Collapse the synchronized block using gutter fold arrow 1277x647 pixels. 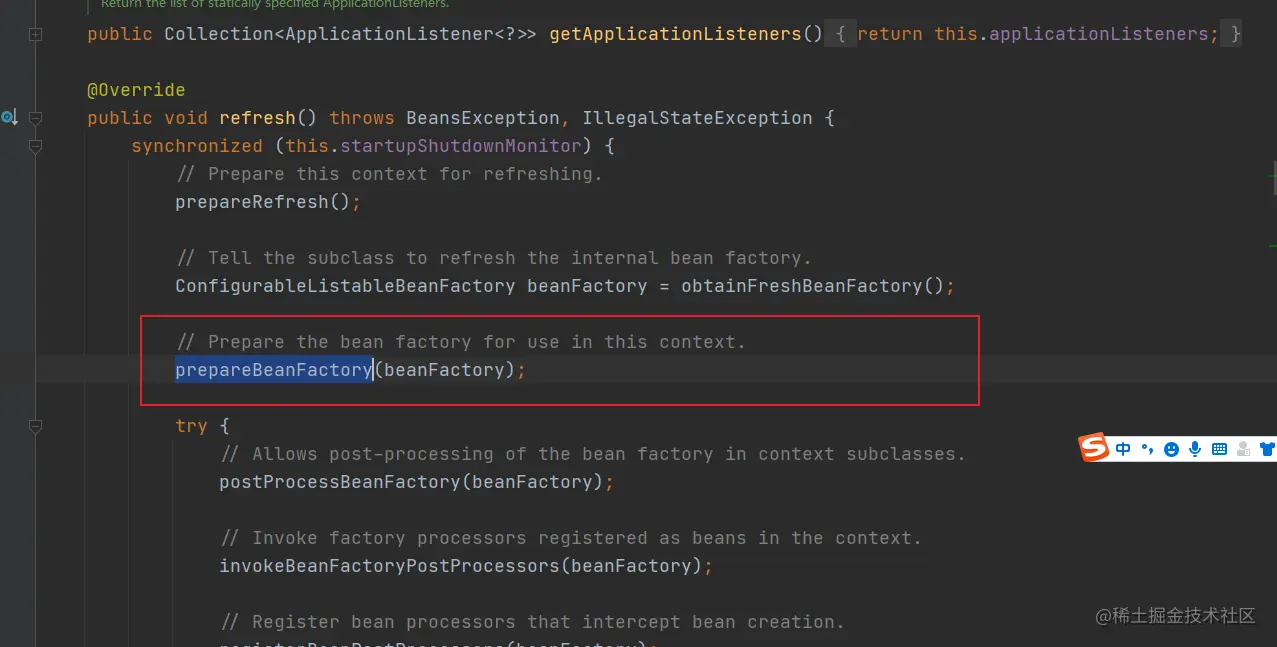click(36, 146)
